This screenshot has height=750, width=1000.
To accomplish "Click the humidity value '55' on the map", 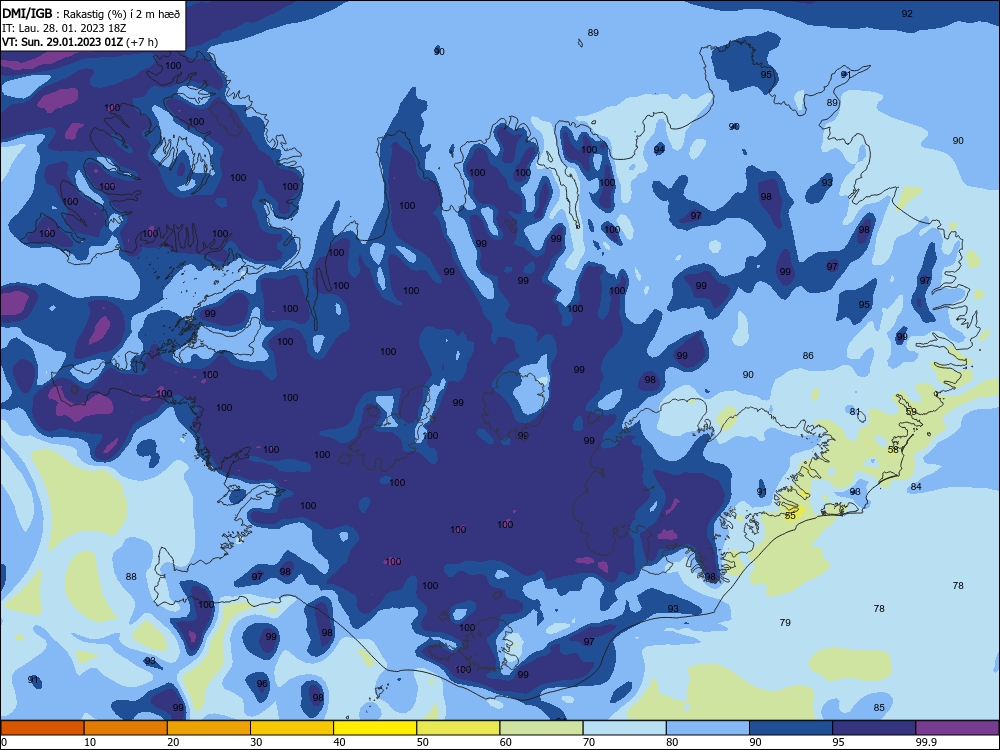I will click(790, 515).
